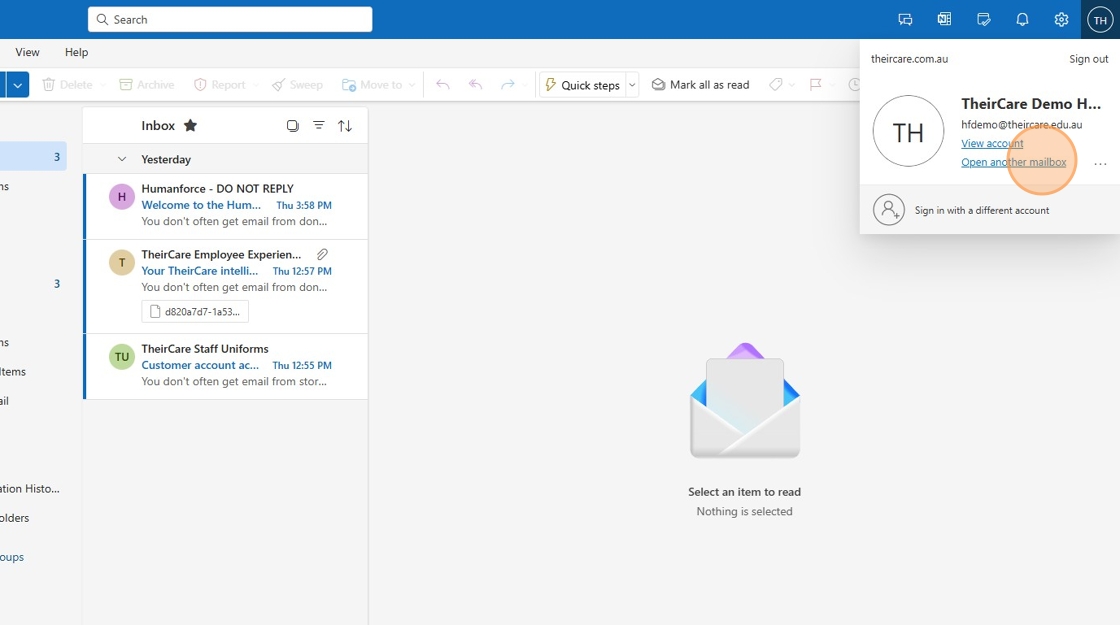Click Mark all as read
The height and width of the screenshot is (625, 1120).
click(701, 84)
